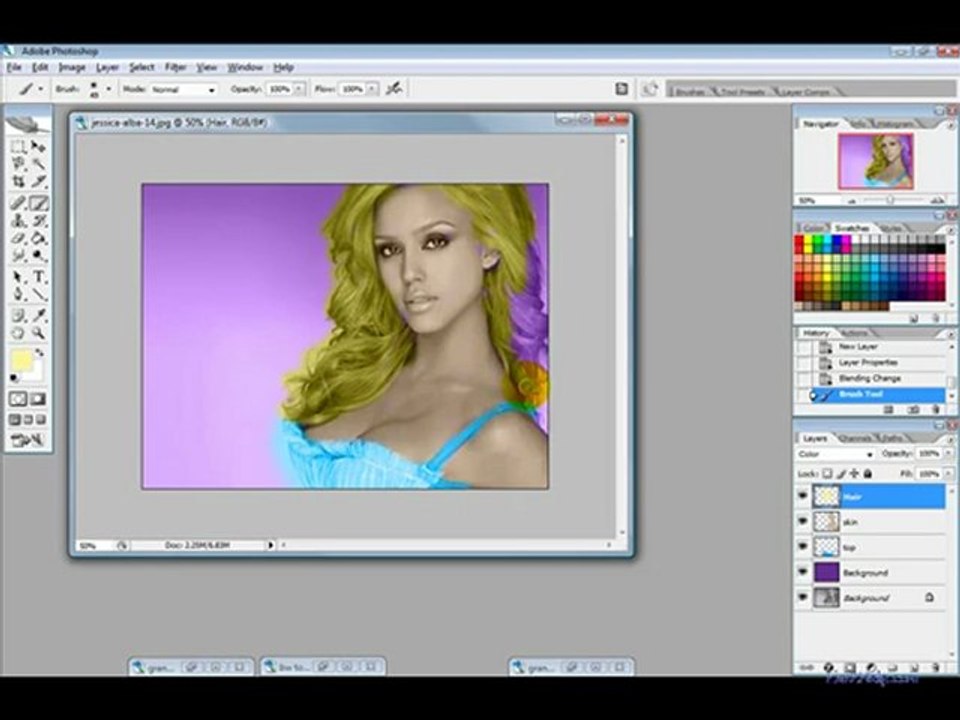Select the Dodge tool

click(x=39, y=255)
